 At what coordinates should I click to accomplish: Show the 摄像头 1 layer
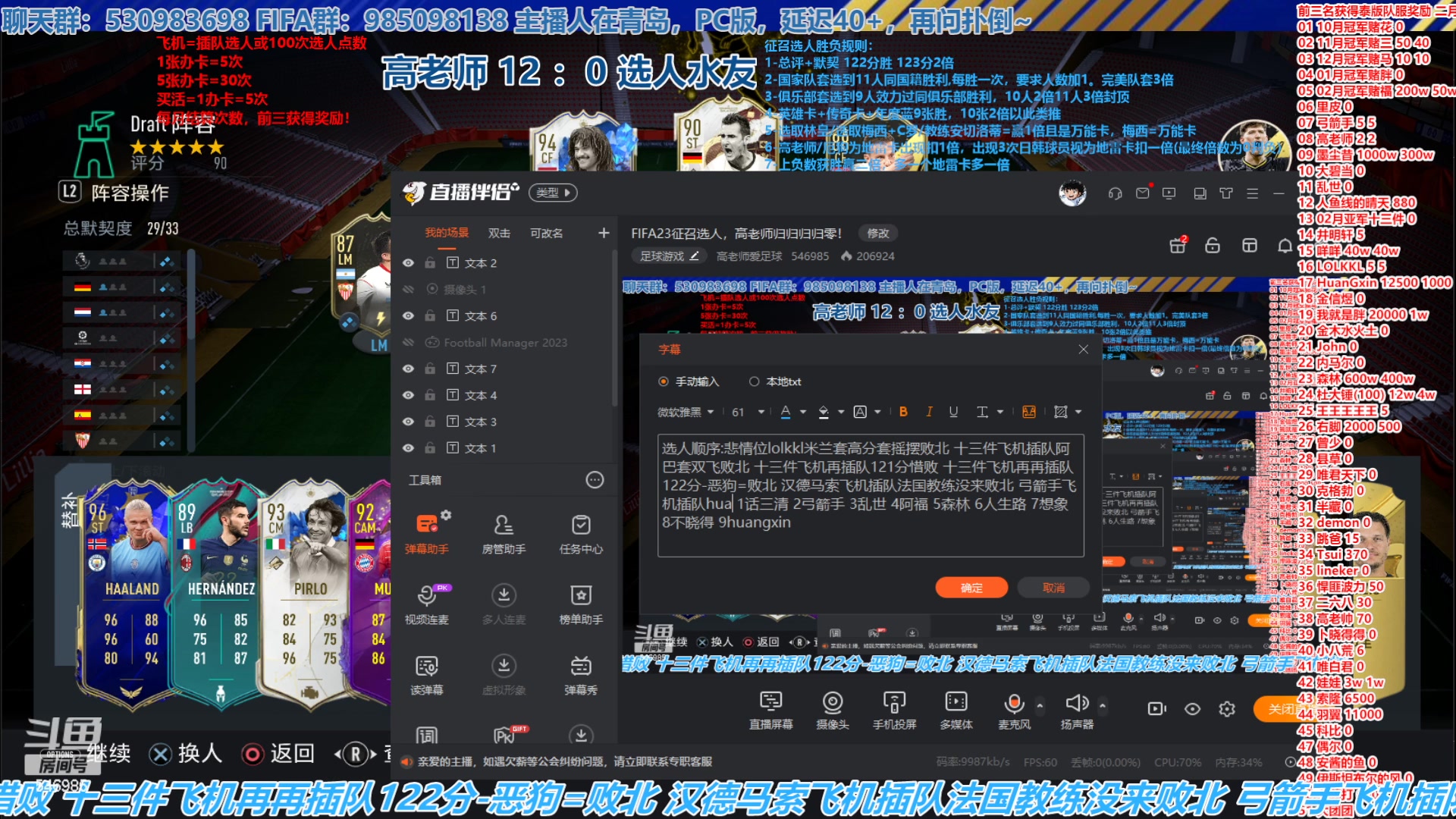408,289
